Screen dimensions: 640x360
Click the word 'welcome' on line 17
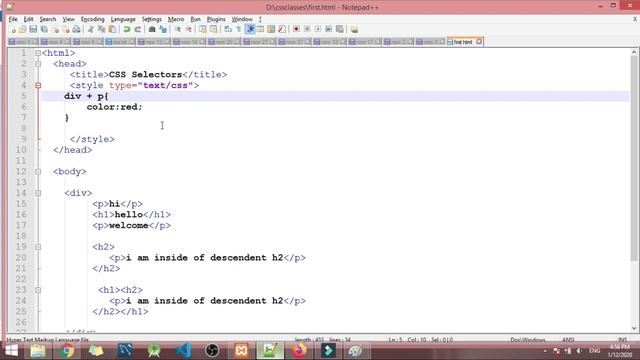(129, 226)
